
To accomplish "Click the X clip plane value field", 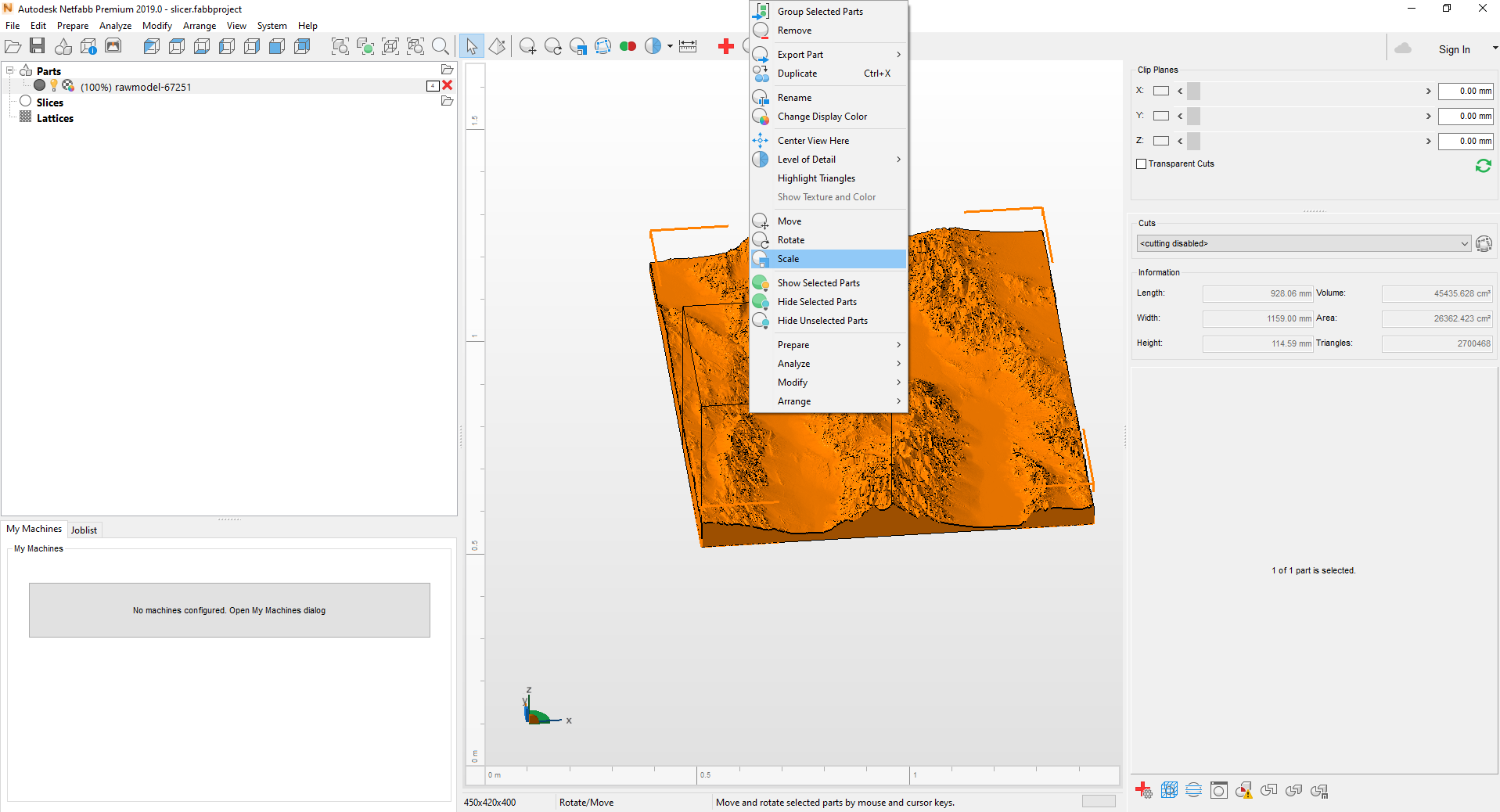I will [1466, 92].
